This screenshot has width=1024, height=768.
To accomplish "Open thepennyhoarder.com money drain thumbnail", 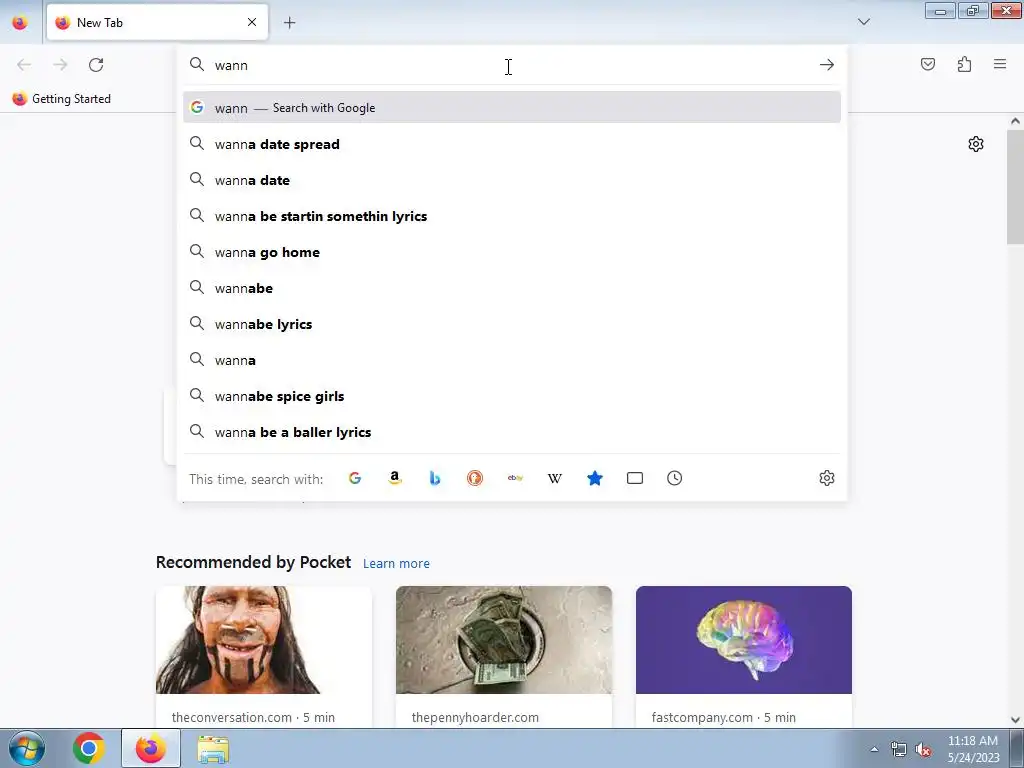I will coord(504,640).
